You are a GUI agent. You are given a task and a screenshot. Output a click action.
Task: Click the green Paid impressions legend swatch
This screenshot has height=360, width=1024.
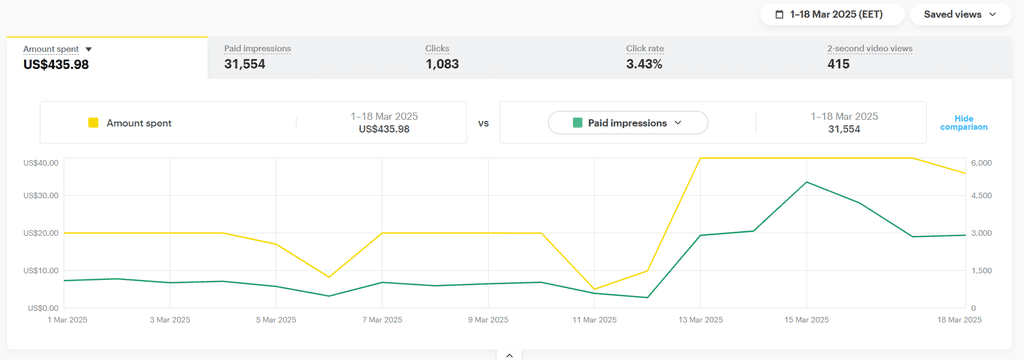[x=577, y=122]
